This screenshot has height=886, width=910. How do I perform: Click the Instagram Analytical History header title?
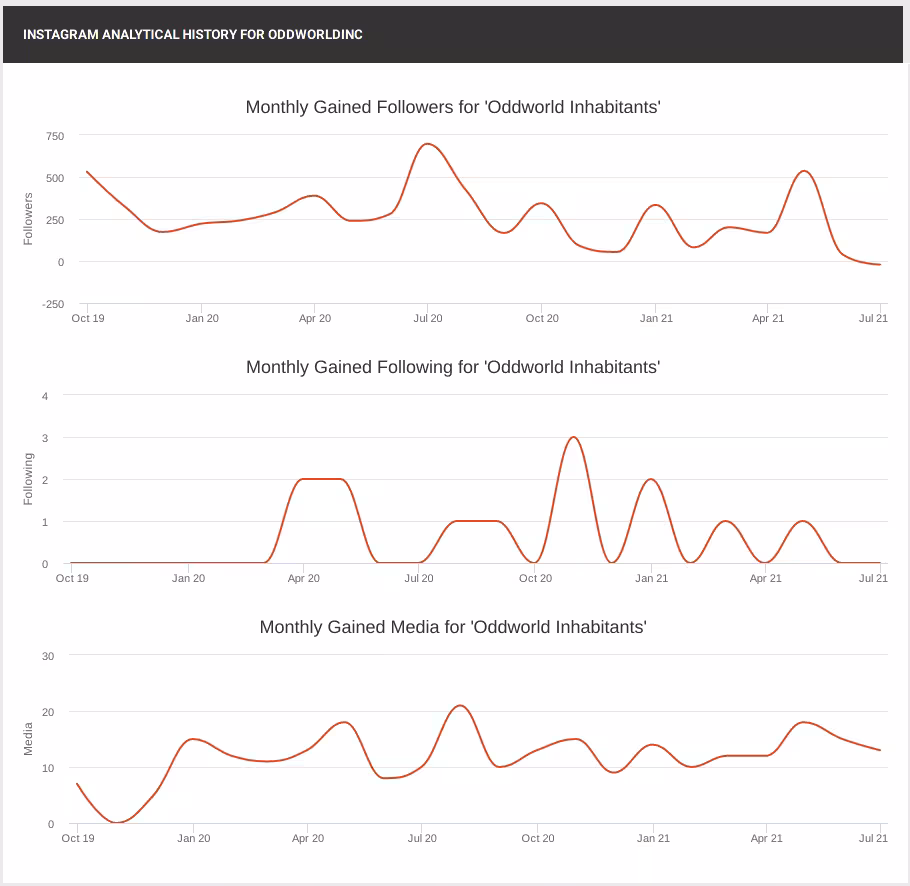[192, 34]
